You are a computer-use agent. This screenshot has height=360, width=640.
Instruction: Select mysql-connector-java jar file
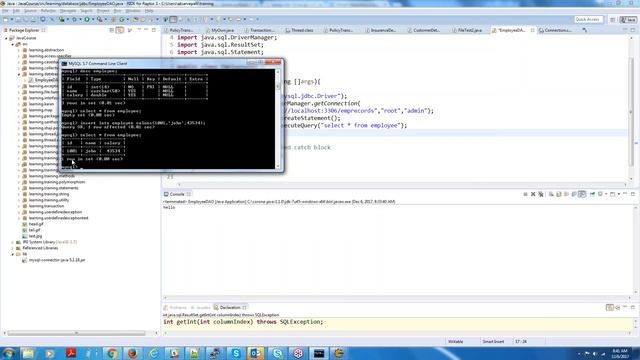(57, 260)
